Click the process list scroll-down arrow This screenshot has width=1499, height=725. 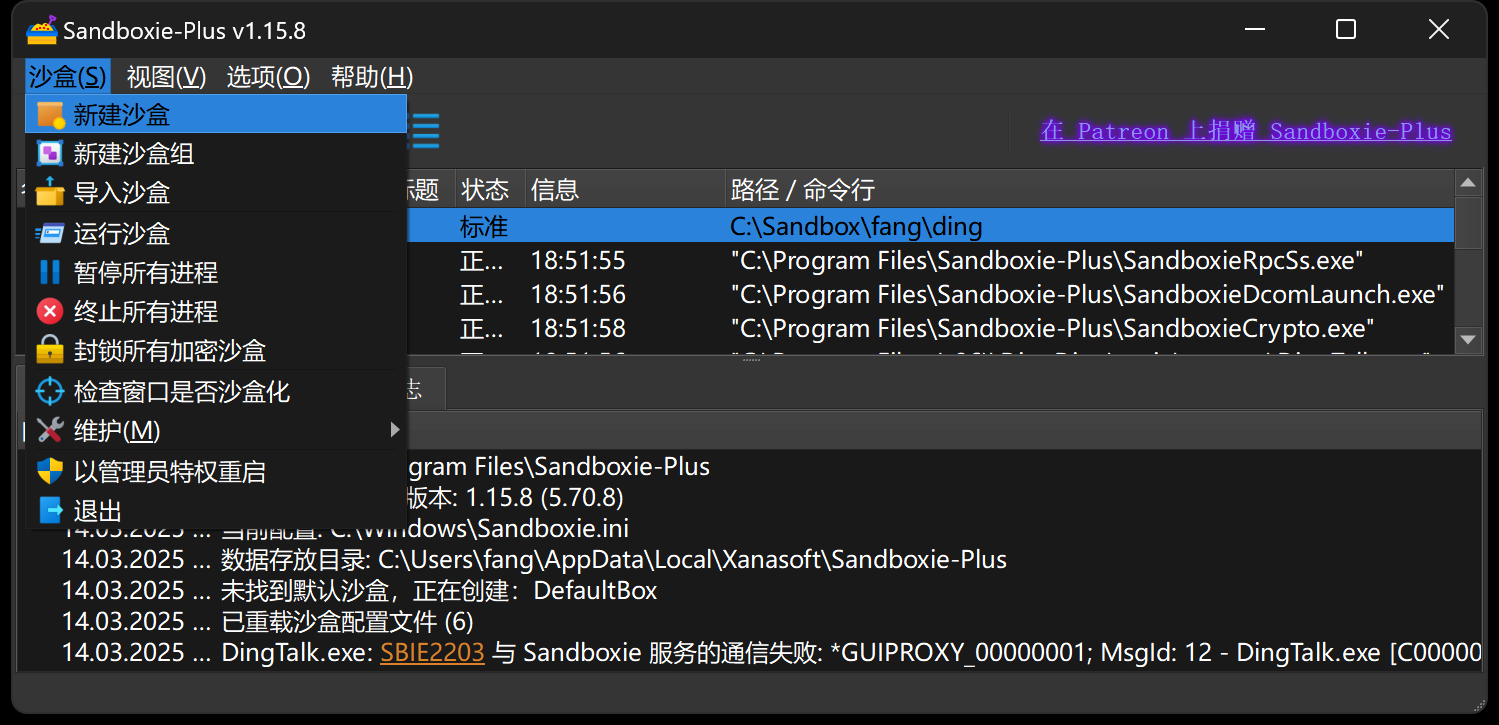pyautogui.click(x=1468, y=340)
